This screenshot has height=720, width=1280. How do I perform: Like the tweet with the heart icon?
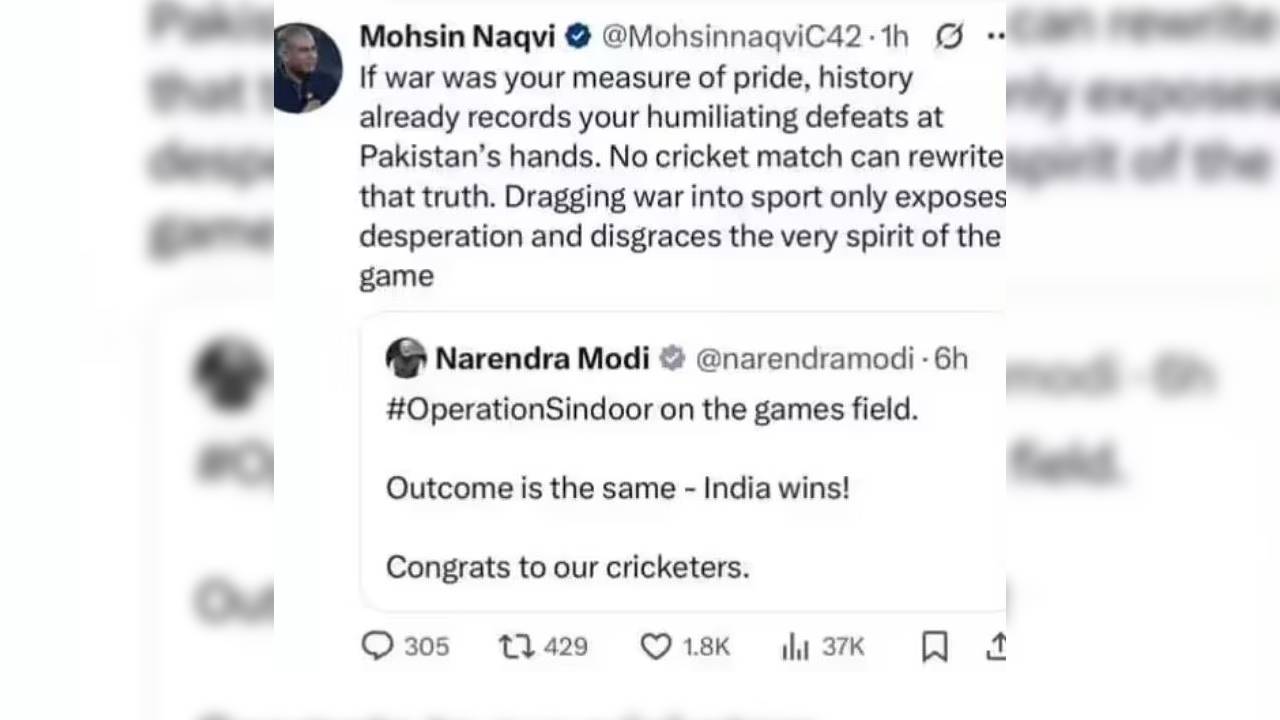click(655, 647)
